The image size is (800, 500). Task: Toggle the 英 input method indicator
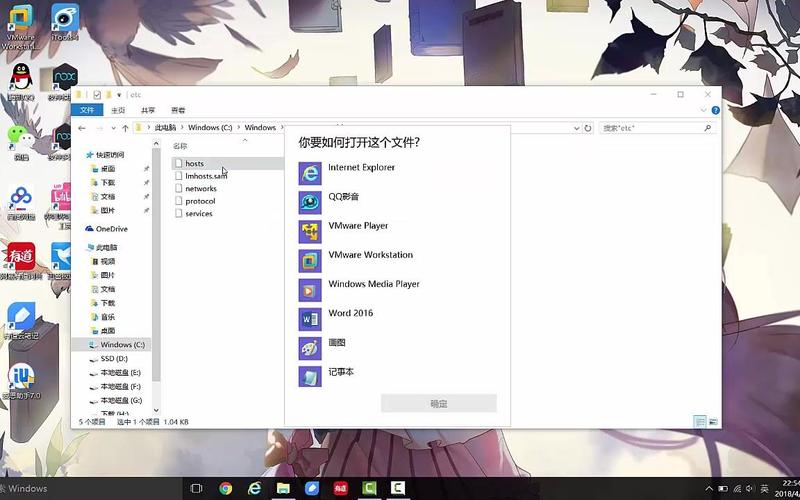point(764,488)
